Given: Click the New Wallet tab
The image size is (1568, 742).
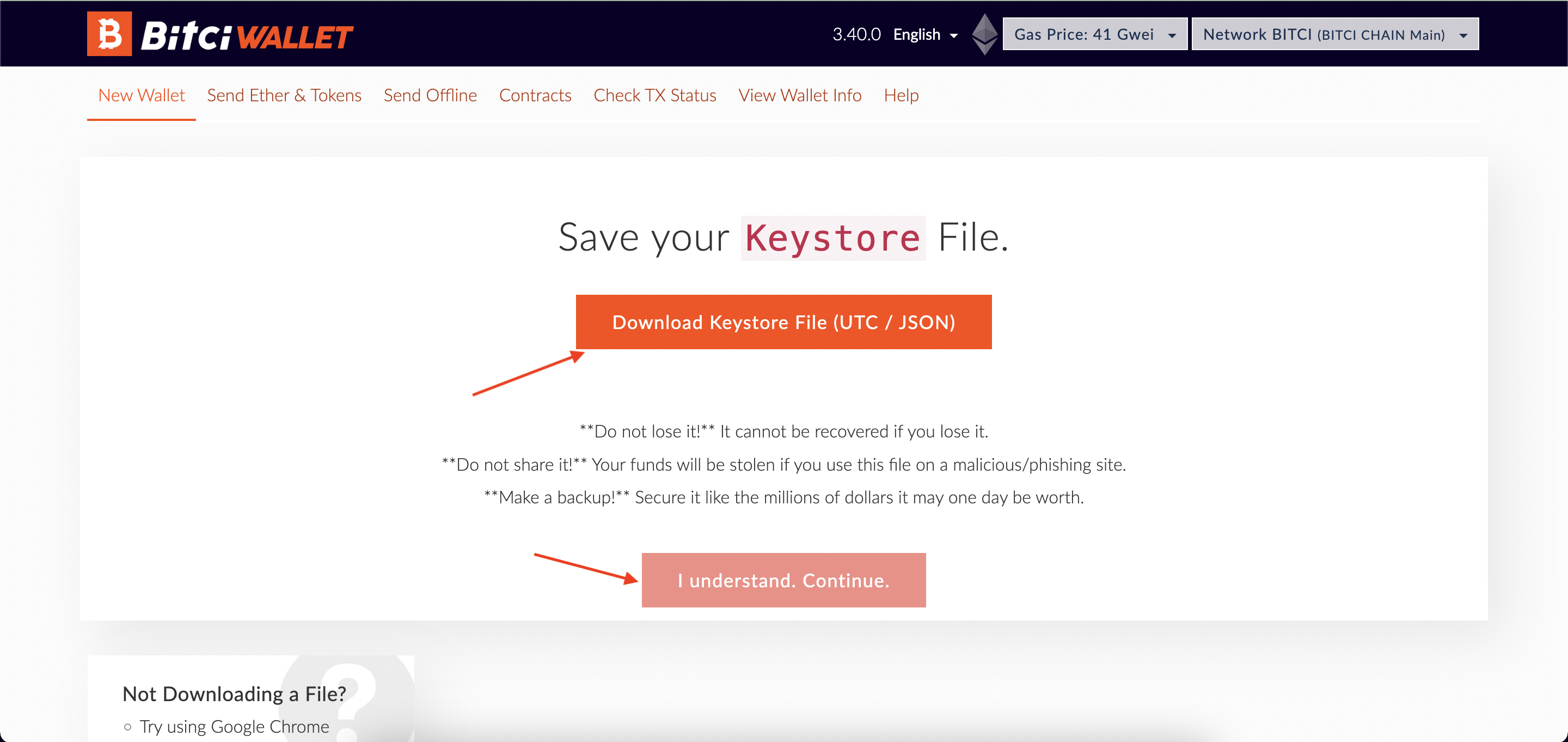Looking at the screenshot, I should click(141, 95).
